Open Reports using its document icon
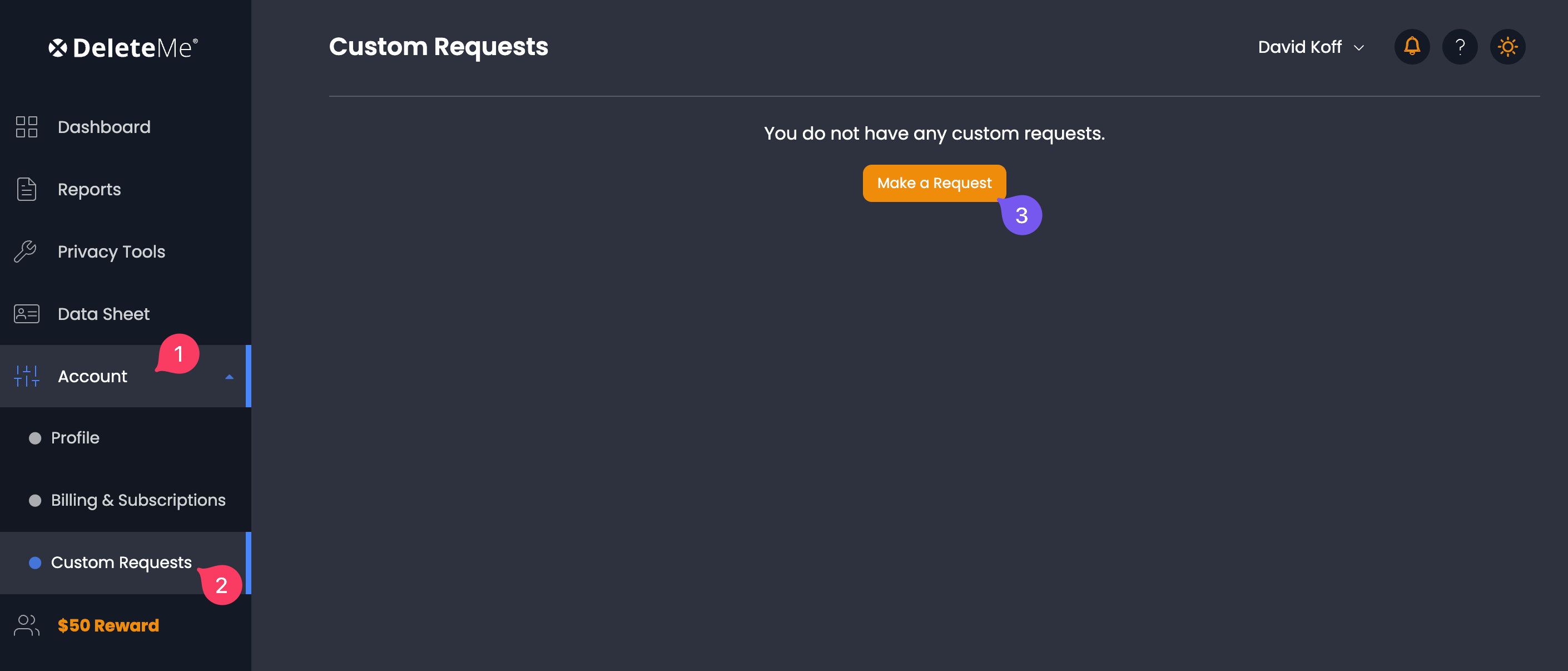The height and width of the screenshot is (671, 1568). tap(26, 189)
